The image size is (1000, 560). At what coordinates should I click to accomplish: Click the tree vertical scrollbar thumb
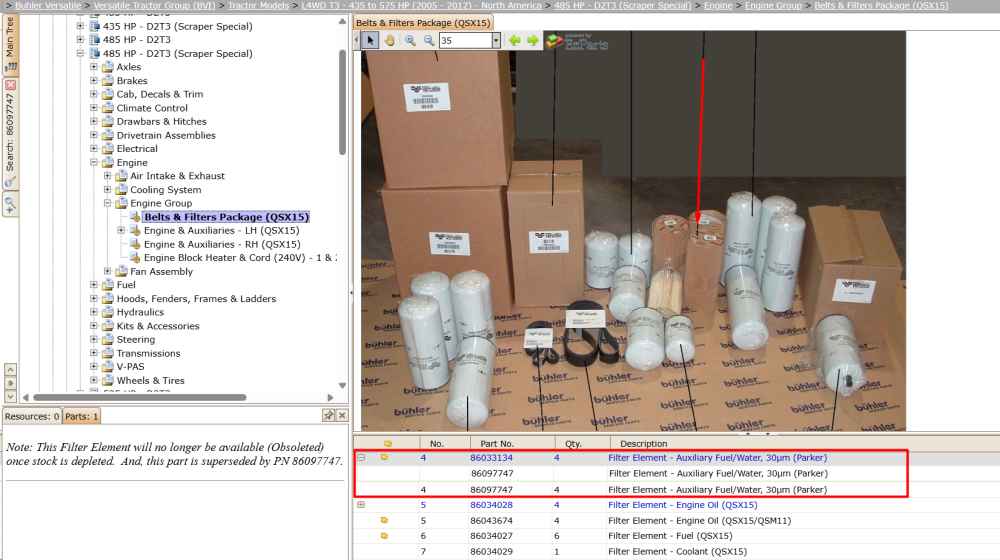[x=342, y=102]
